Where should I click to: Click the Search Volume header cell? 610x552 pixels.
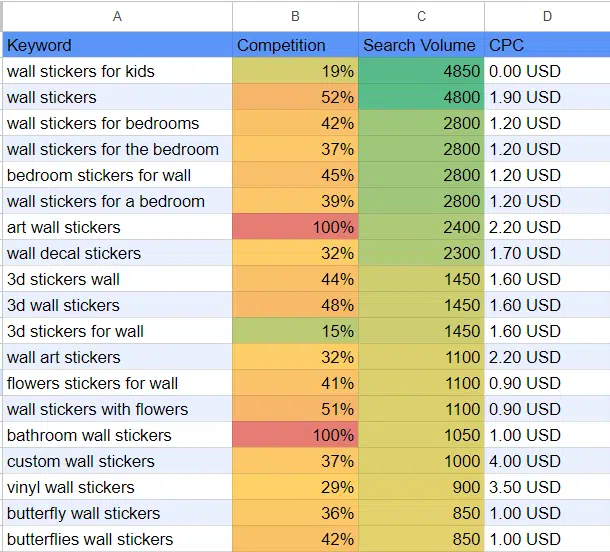(x=421, y=45)
